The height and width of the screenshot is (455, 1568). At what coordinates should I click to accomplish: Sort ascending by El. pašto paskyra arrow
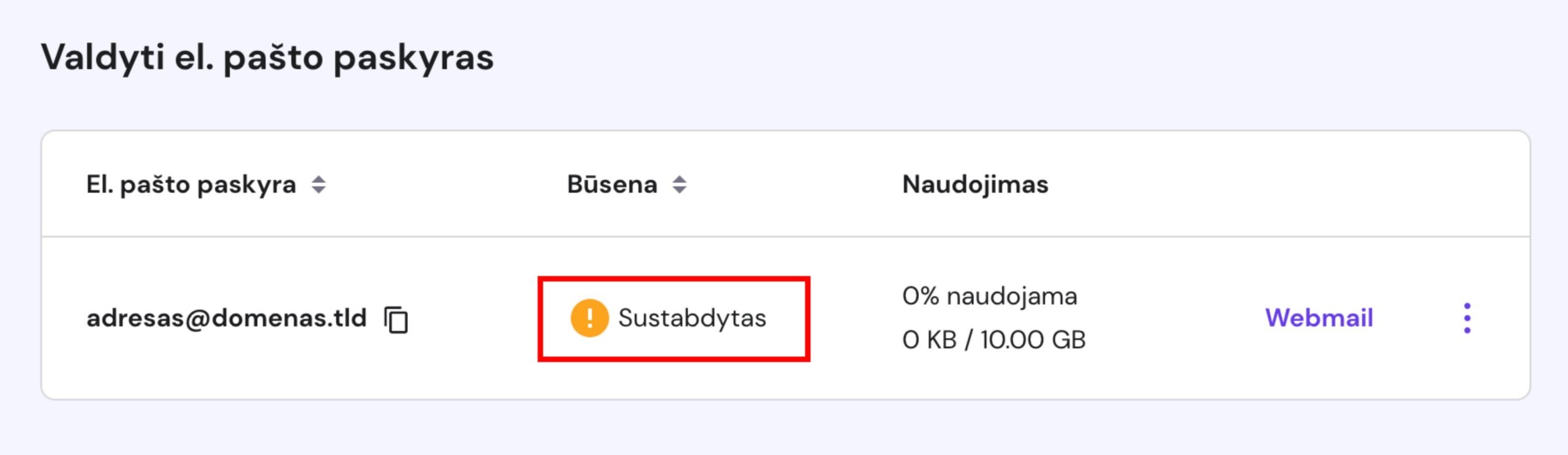(x=318, y=179)
